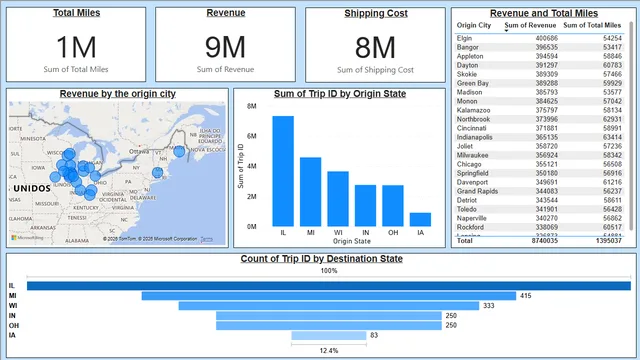The image size is (640, 360).
Task: Select the Grand Rapids city cell
Action: 477,191
